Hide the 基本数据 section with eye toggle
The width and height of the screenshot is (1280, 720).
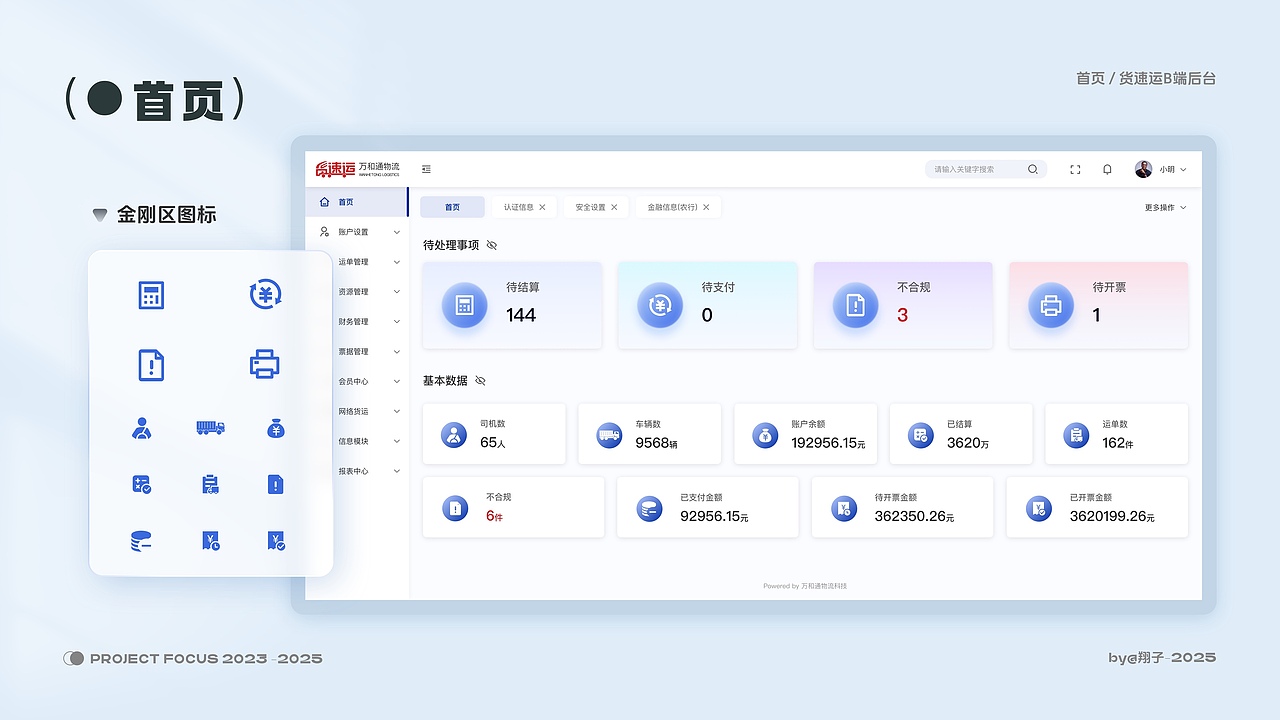pyautogui.click(x=480, y=380)
